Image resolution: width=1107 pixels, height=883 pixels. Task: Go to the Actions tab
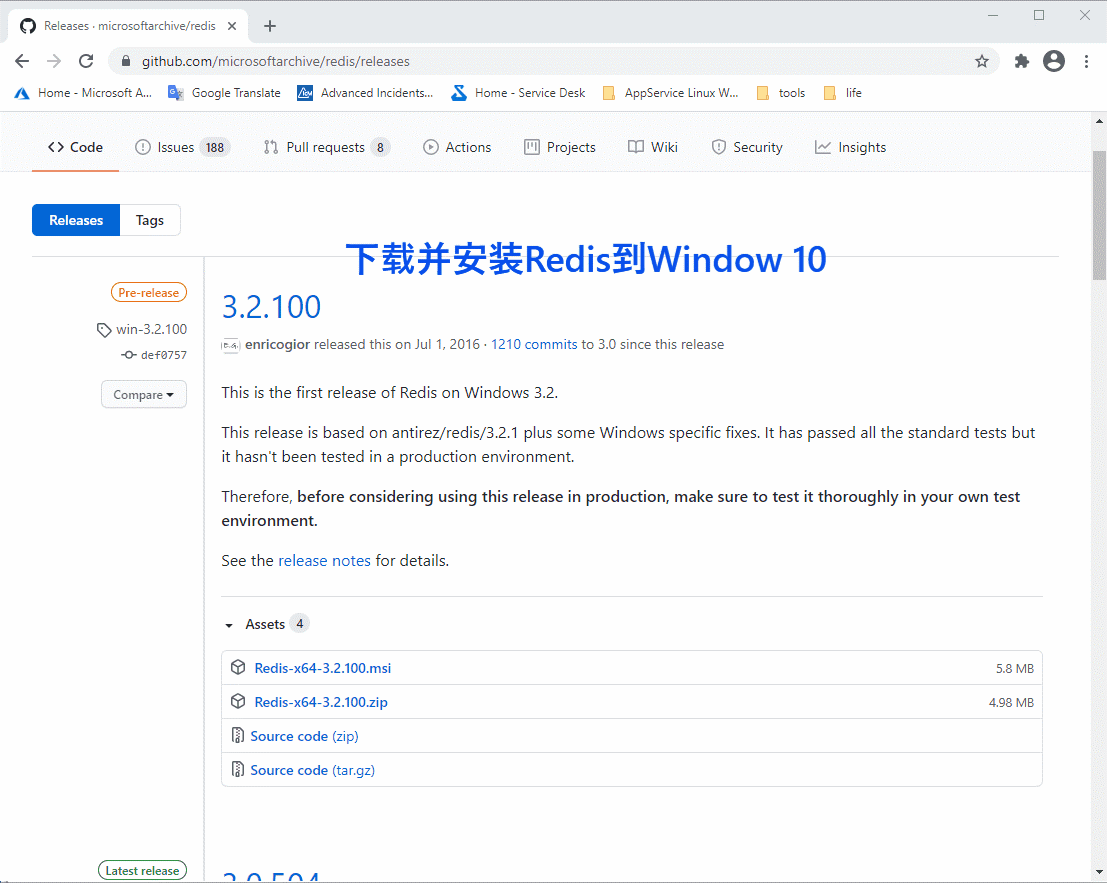457,148
